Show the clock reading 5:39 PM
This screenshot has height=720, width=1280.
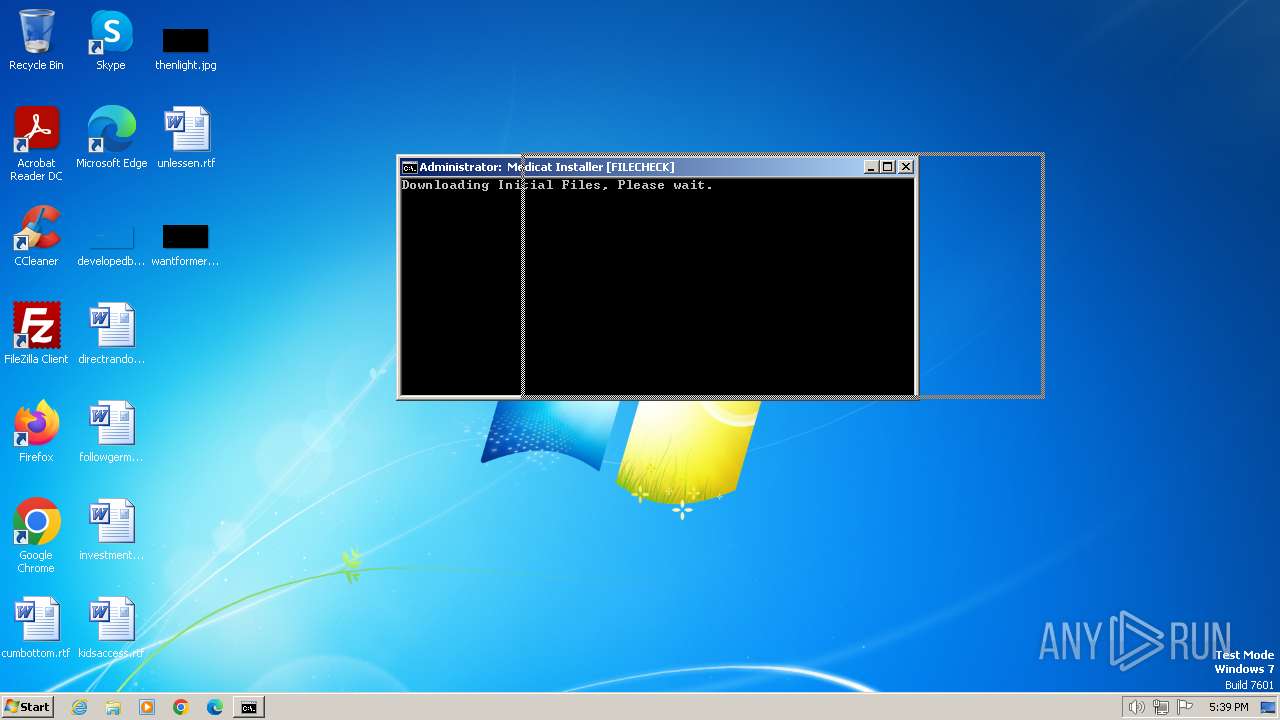click(x=1228, y=707)
